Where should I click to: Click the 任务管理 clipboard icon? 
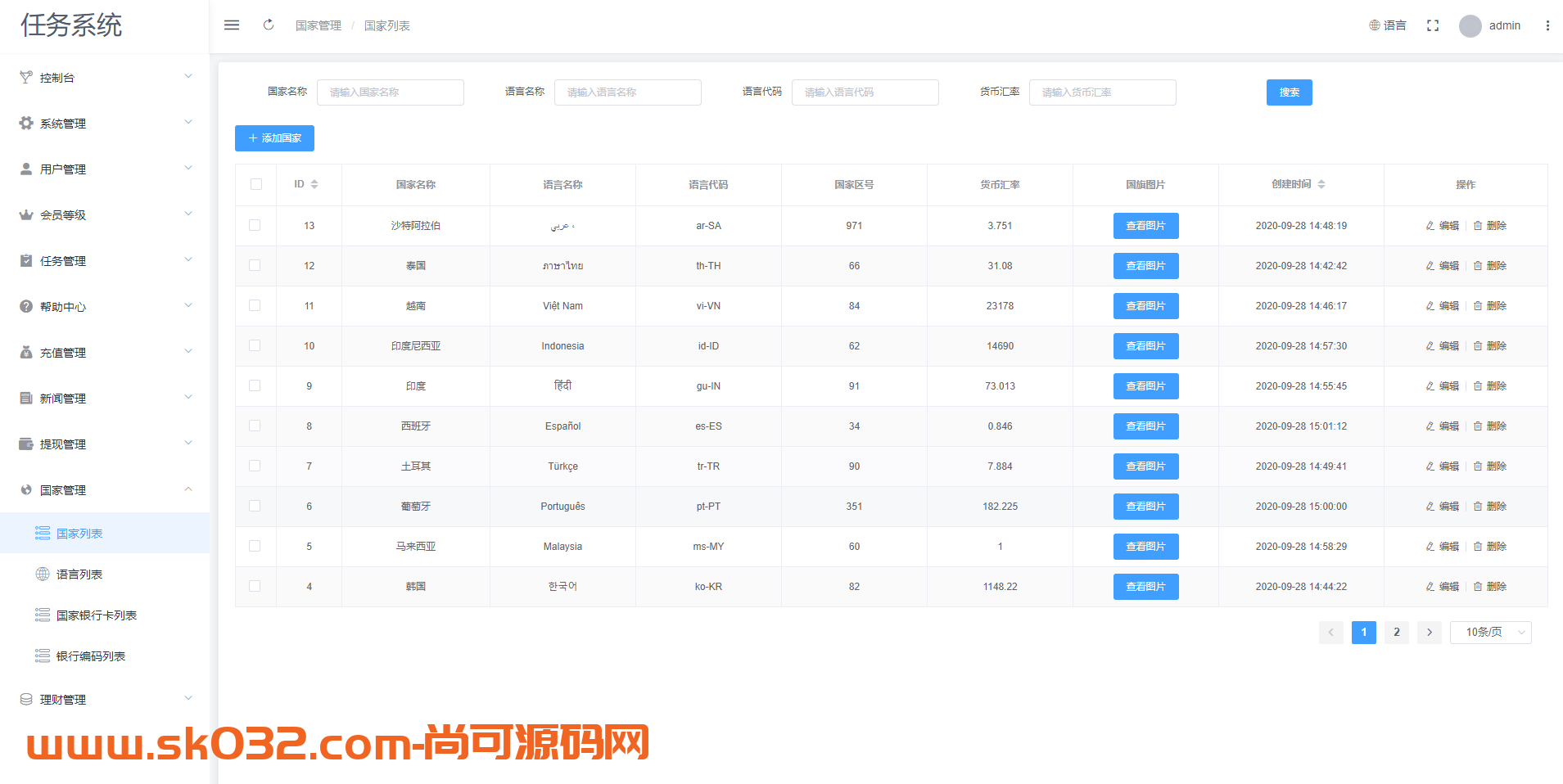click(x=26, y=260)
